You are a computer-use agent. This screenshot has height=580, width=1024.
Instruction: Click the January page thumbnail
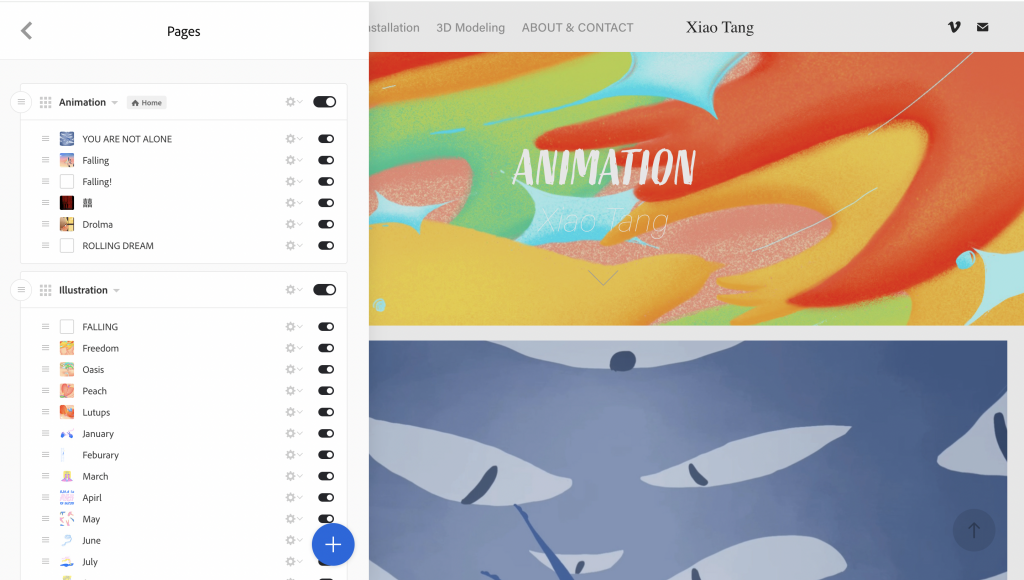(x=67, y=434)
